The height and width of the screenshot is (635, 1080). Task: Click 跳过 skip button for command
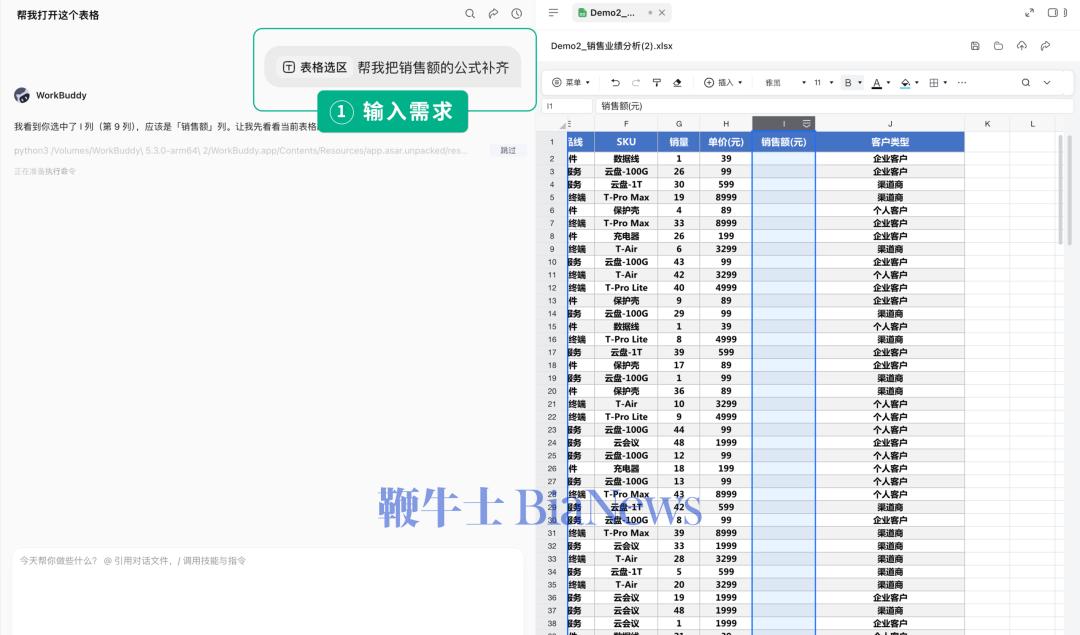[x=508, y=150]
